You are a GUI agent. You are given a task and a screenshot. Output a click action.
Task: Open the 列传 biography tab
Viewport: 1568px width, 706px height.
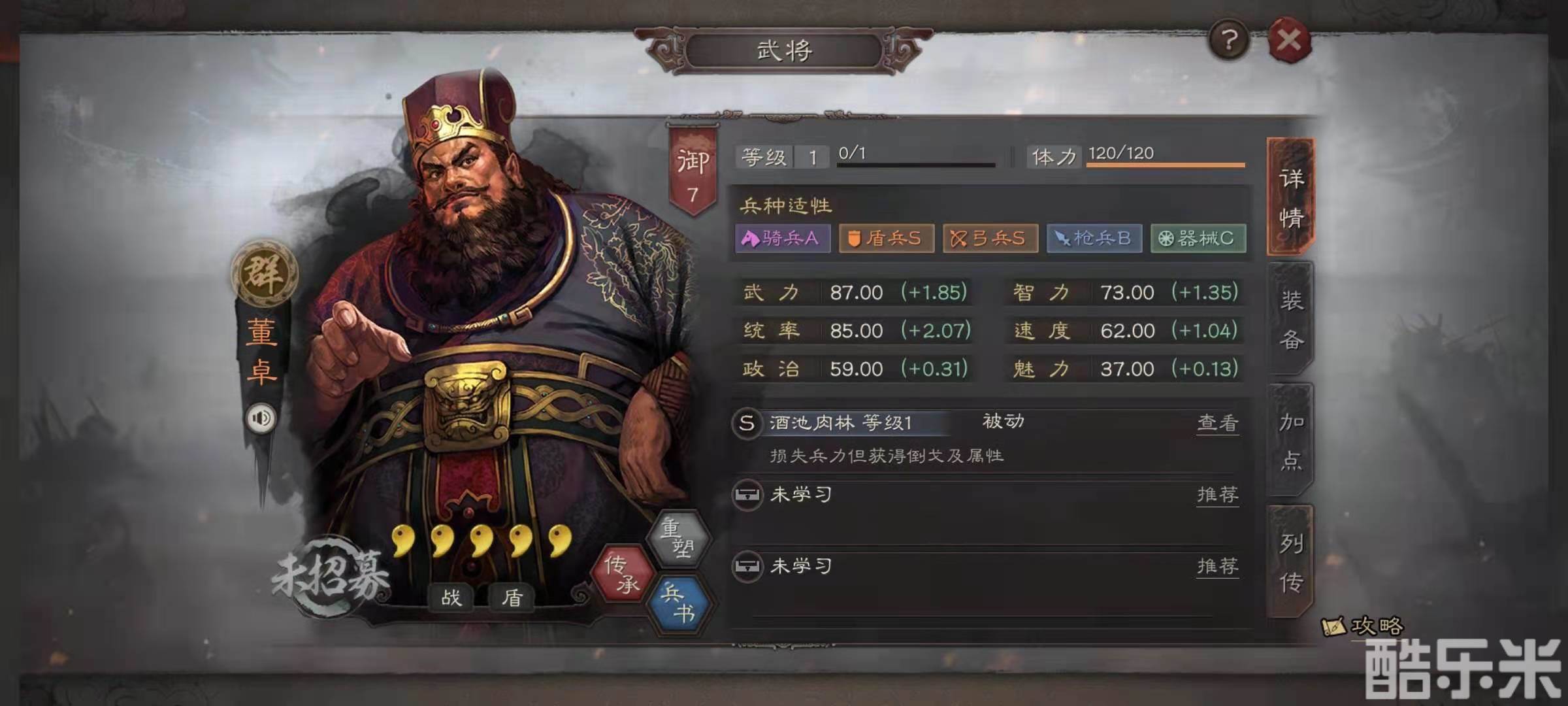1291,562
